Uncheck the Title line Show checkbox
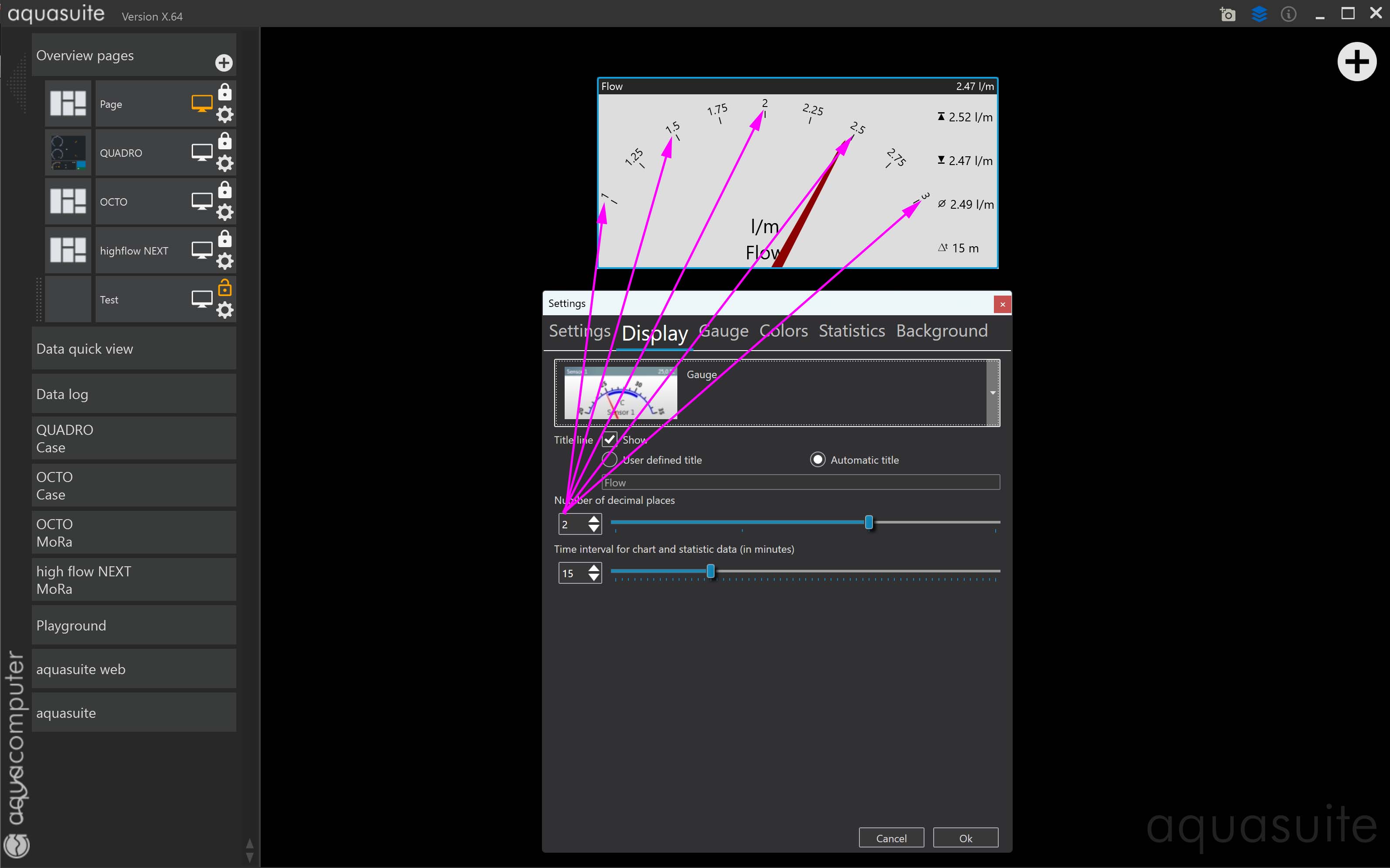The image size is (1390, 868). point(609,440)
